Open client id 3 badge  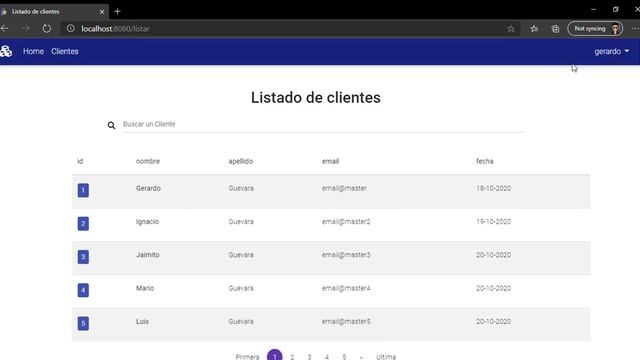[x=83, y=257]
